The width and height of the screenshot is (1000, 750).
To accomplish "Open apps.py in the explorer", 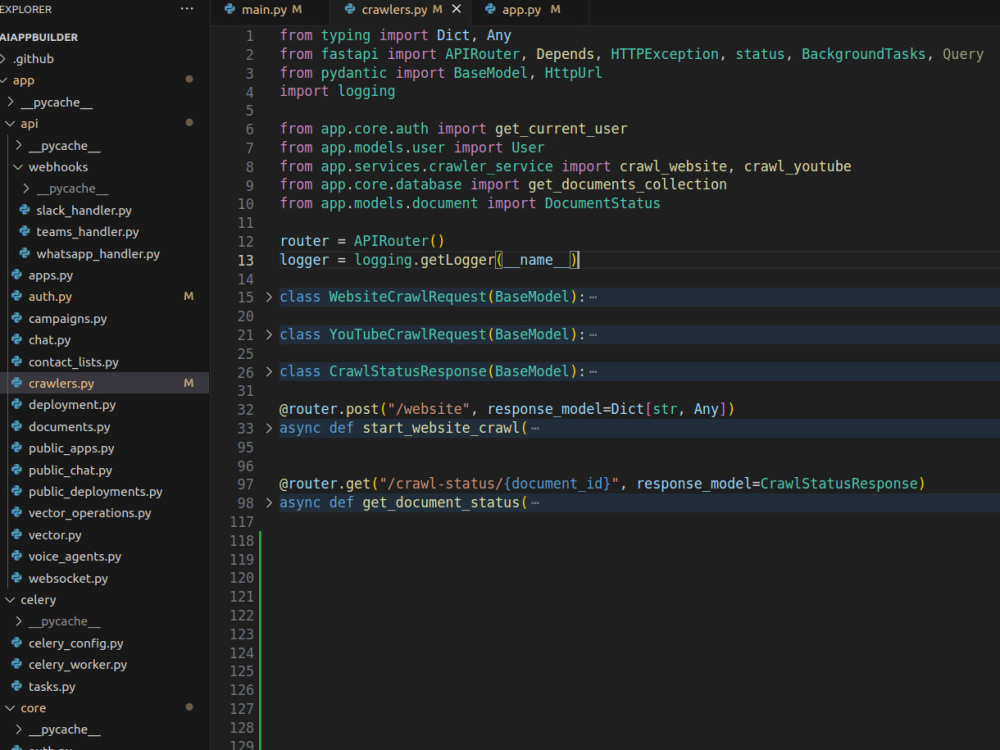I will (50, 276).
